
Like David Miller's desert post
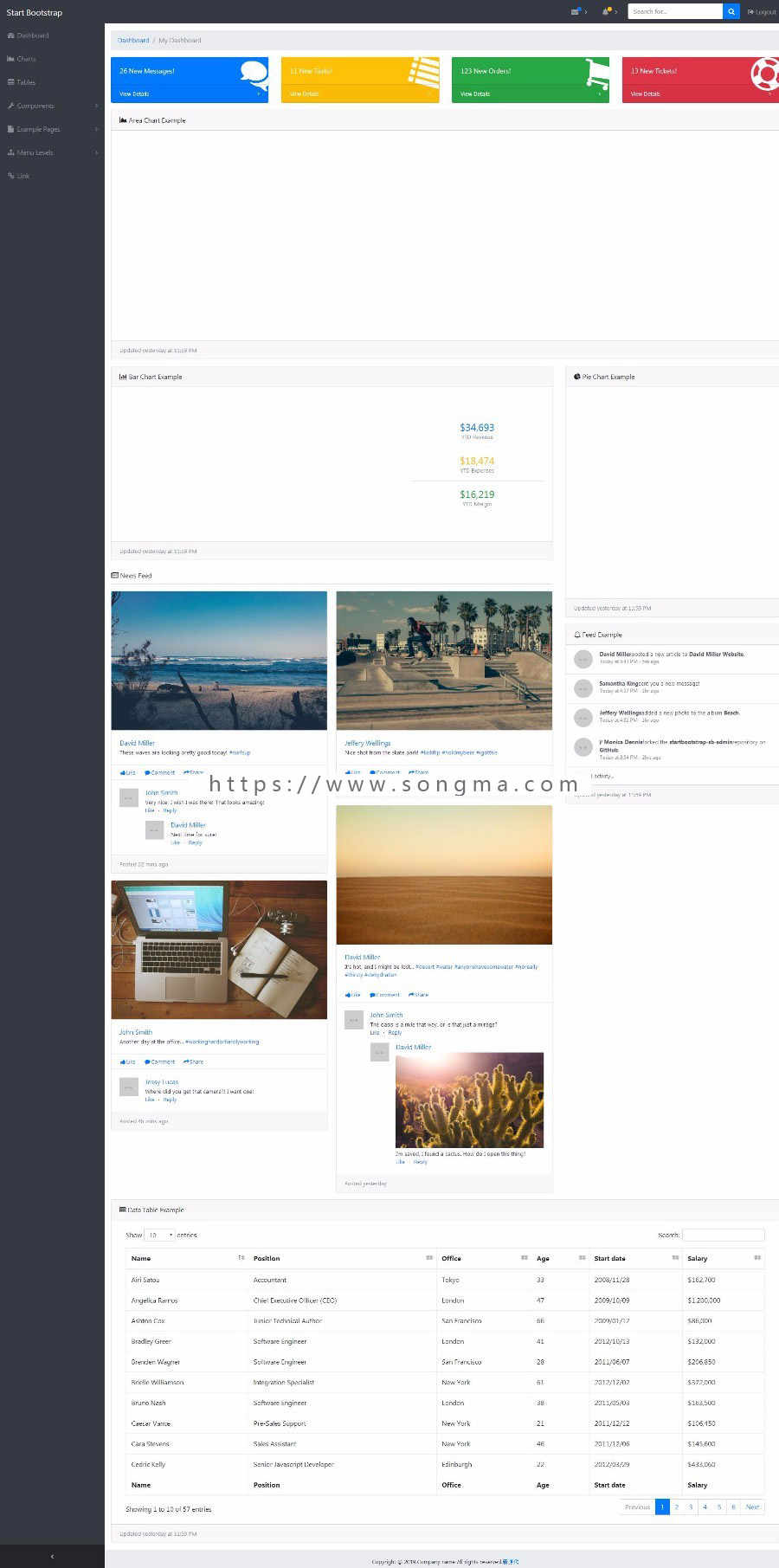(x=352, y=995)
